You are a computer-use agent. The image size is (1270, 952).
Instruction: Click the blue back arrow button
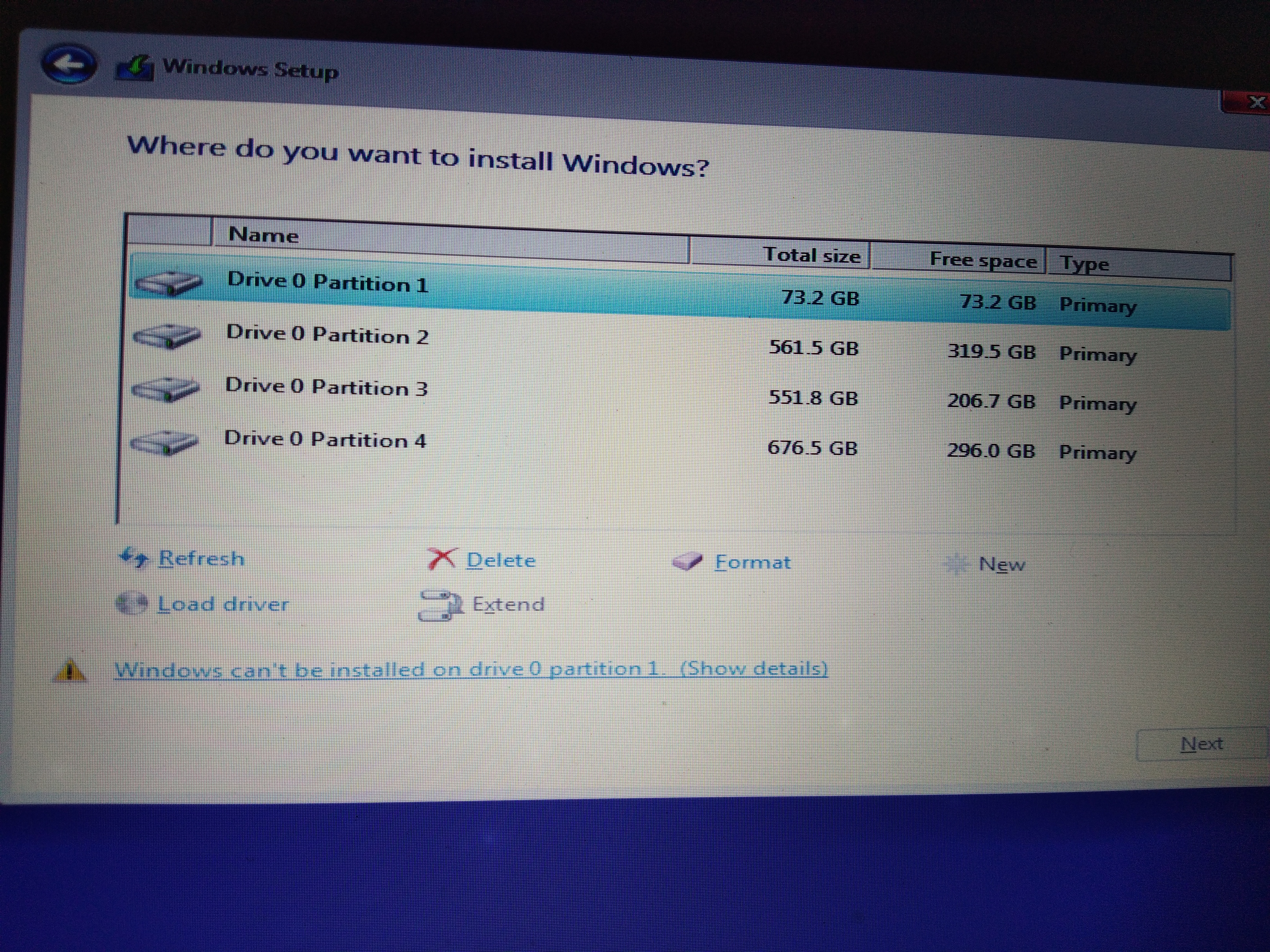[69, 64]
